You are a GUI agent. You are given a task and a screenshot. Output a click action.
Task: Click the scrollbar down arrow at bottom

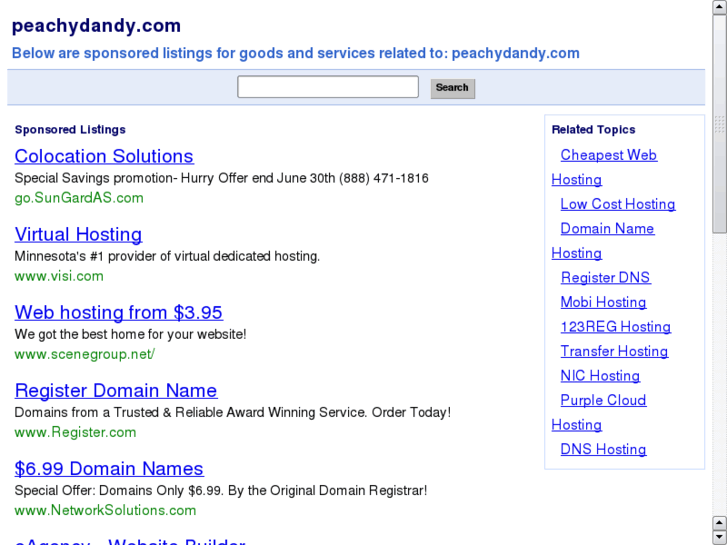click(720, 536)
